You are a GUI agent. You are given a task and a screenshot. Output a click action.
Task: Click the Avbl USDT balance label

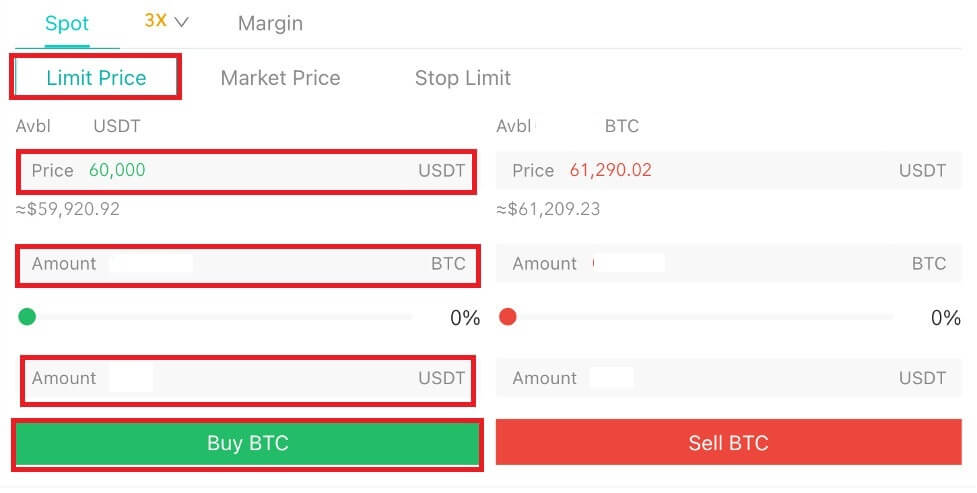pos(78,127)
